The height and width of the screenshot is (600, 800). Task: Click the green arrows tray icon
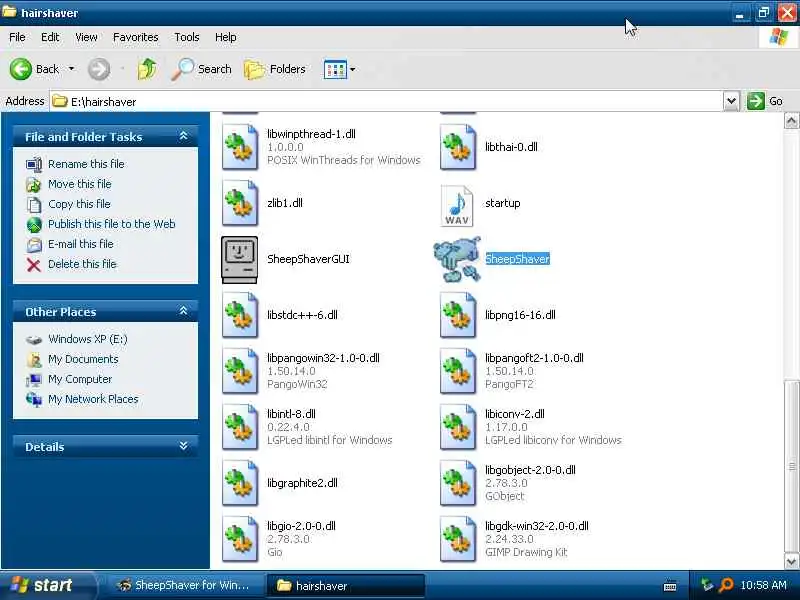(707, 585)
